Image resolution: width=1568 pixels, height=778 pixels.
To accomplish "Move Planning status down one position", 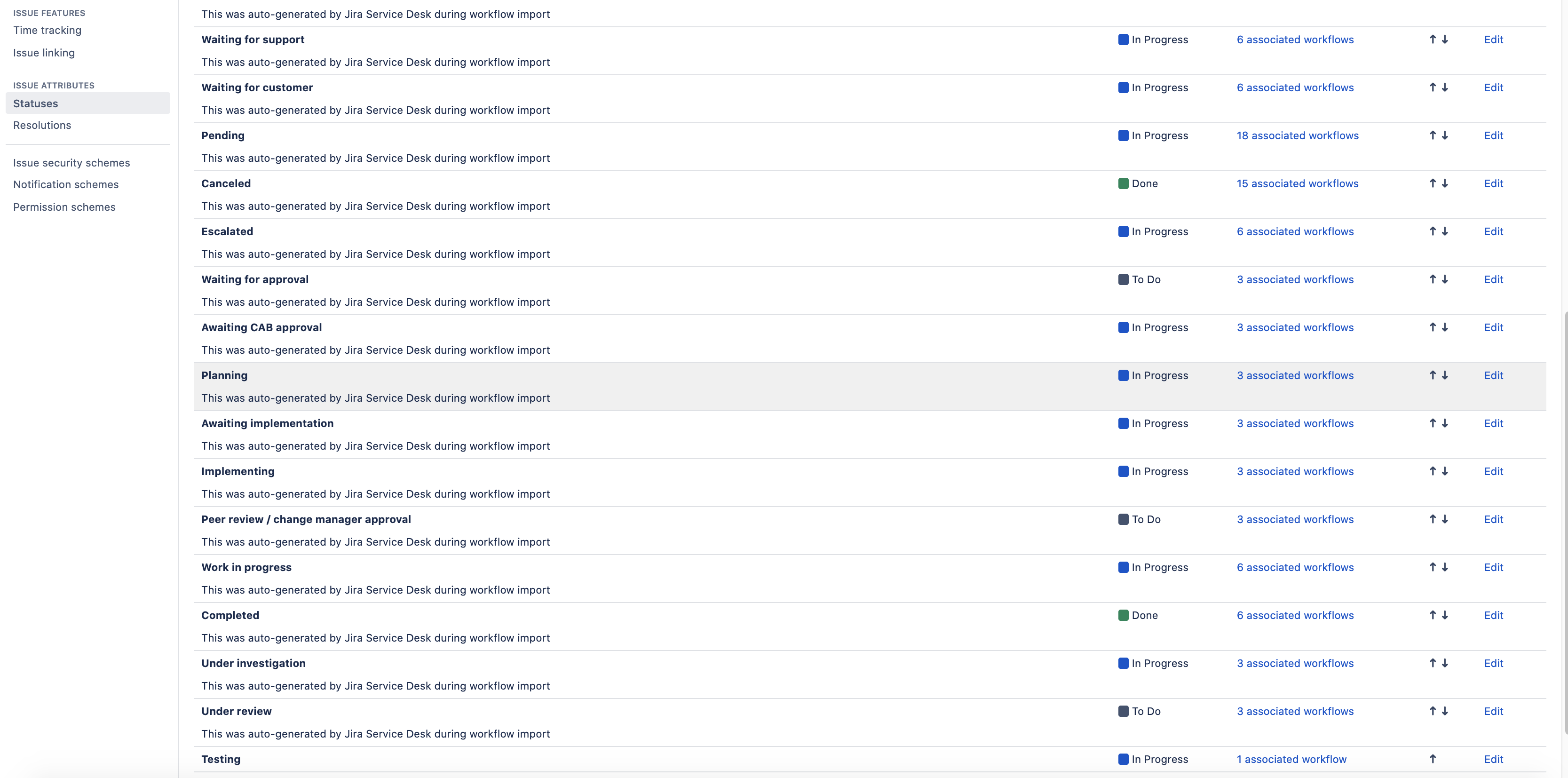I will point(1444,375).
